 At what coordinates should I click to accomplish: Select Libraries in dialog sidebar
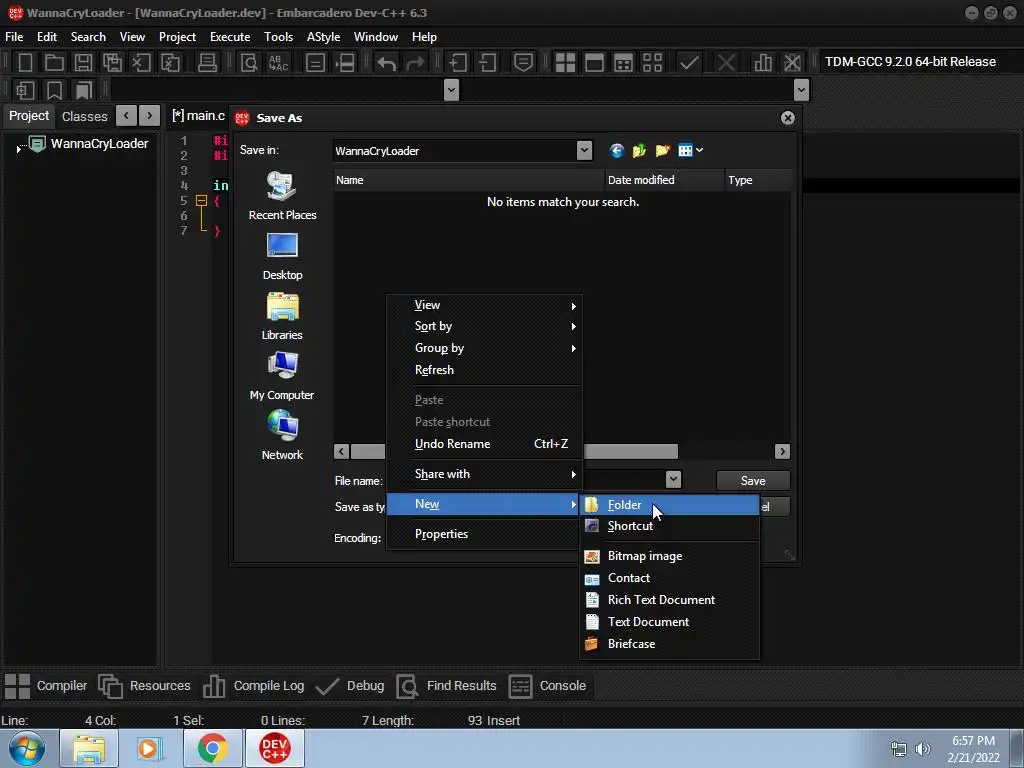pos(282,317)
